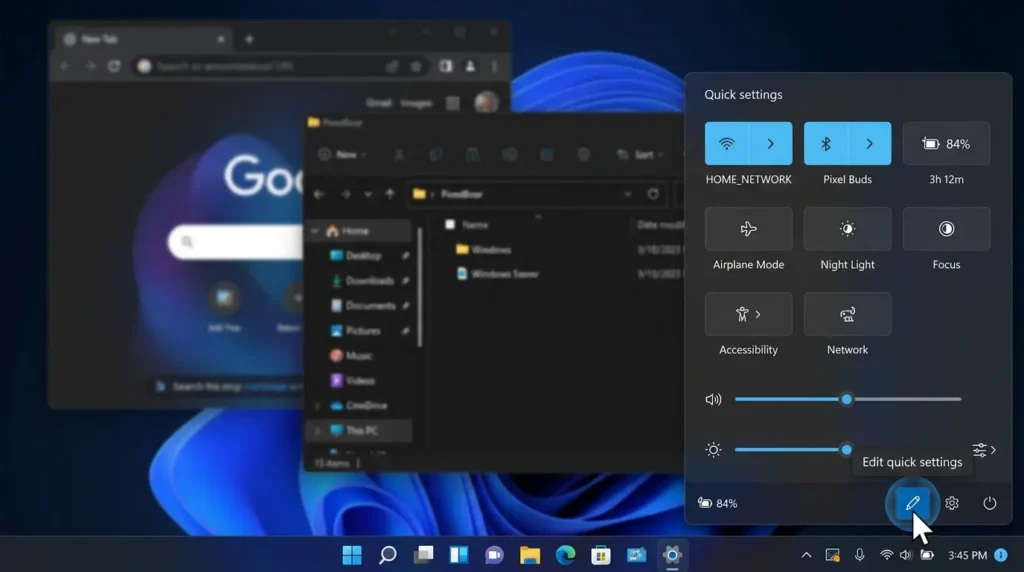Open Microsoft Store from taskbar
This screenshot has height=572, width=1024.
pos(601,555)
